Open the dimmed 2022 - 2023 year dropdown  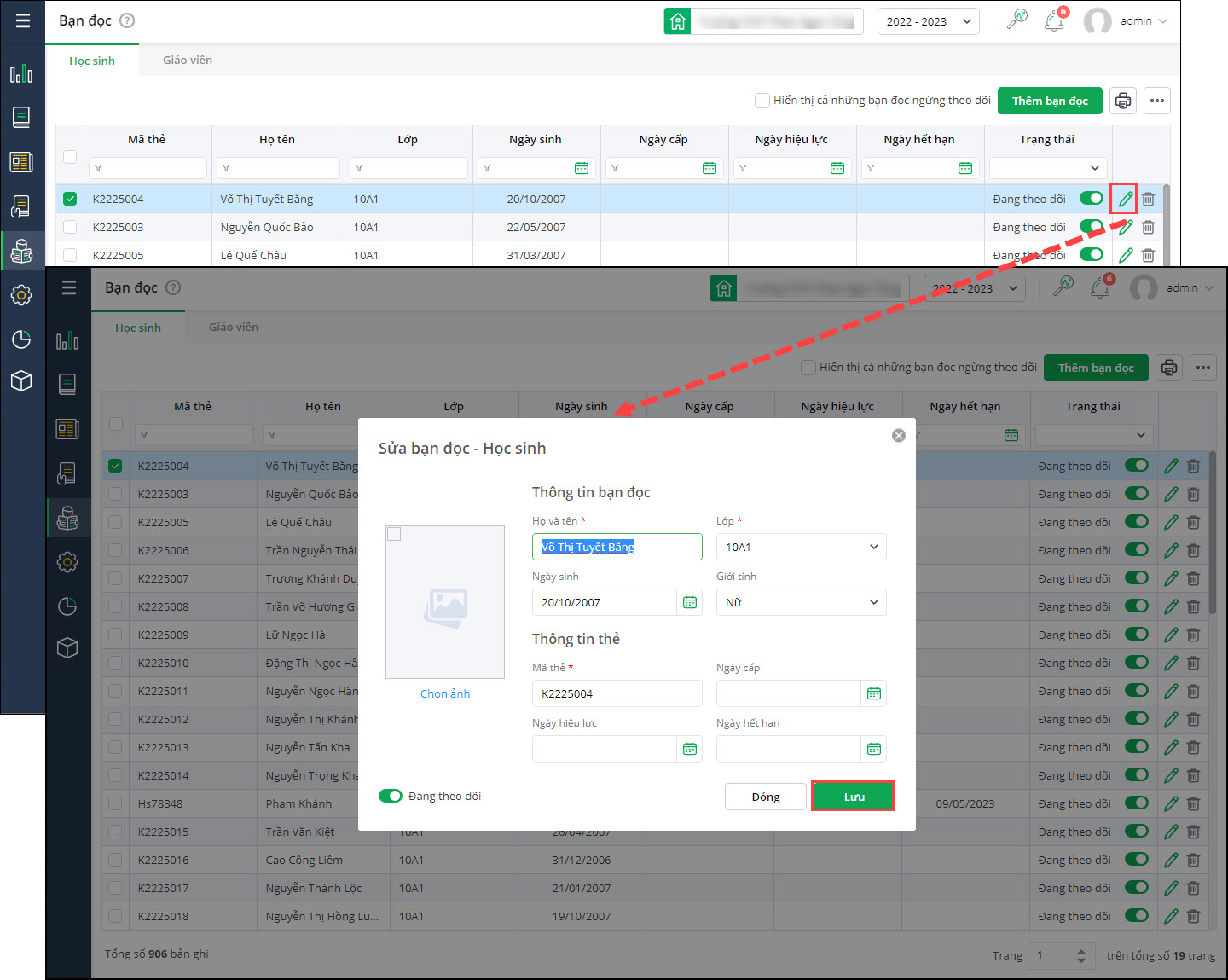[x=975, y=288]
